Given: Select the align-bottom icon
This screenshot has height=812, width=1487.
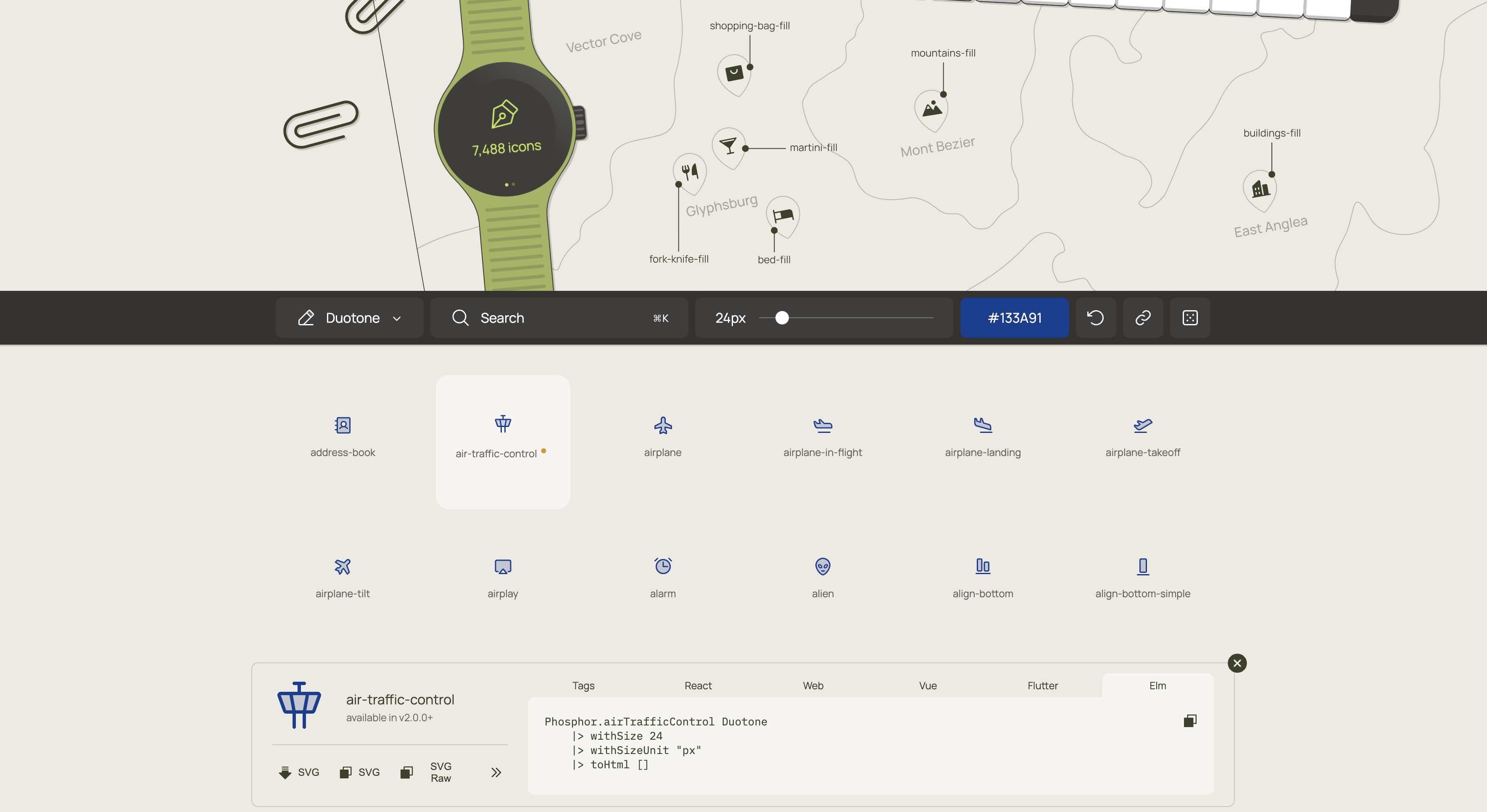Looking at the screenshot, I should (983, 566).
